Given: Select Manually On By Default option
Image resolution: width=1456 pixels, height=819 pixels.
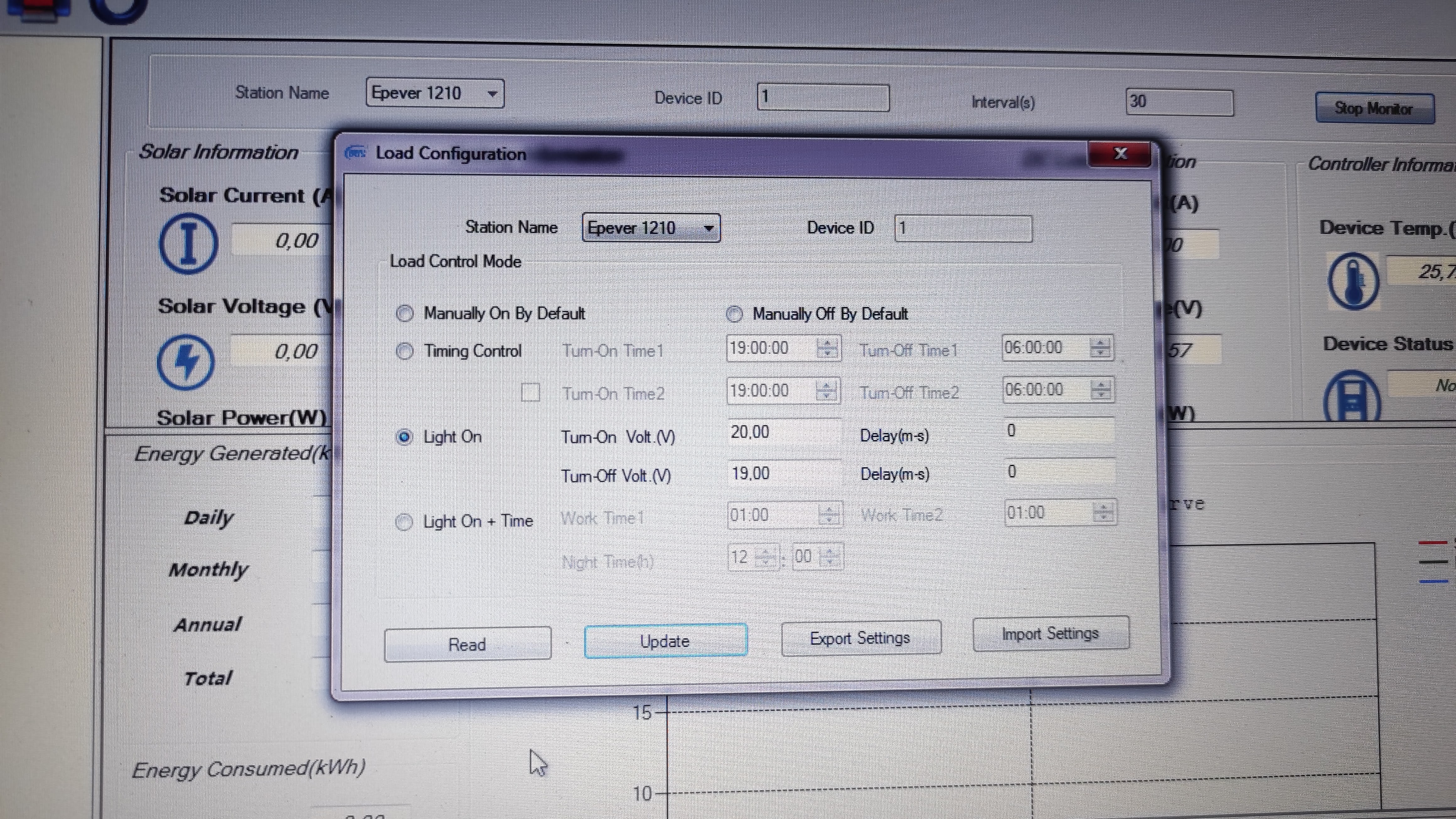Looking at the screenshot, I should pos(405,313).
